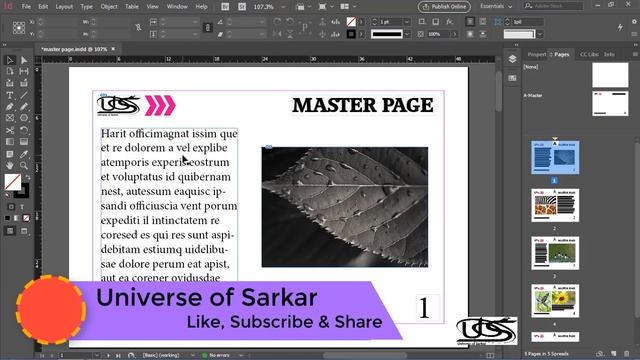Create new page button in Pages panel
Screen dimensions: 640x360
coord(613,353)
